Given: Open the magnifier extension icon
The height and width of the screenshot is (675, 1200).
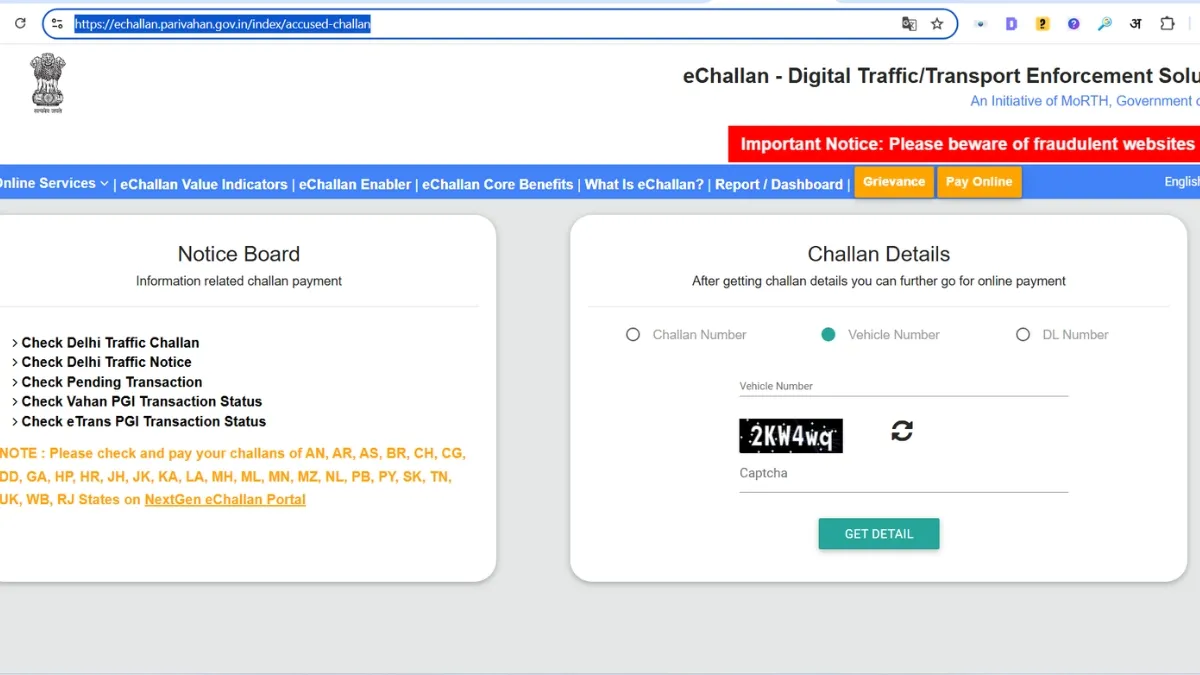Looking at the screenshot, I should pos(1105,24).
